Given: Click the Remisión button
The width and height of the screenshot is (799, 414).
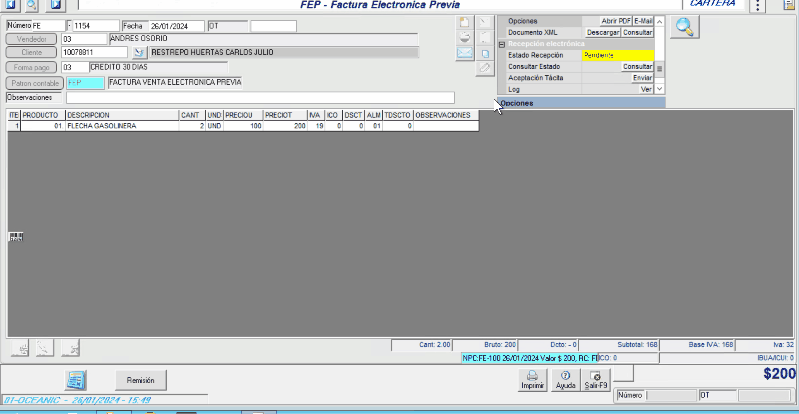Looking at the screenshot, I should coord(140,380).
